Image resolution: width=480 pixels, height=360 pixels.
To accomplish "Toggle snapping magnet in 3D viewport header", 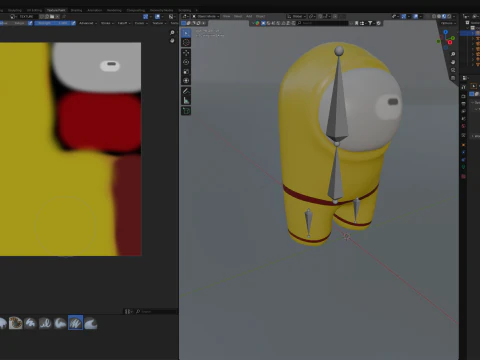I will [320, 16].
